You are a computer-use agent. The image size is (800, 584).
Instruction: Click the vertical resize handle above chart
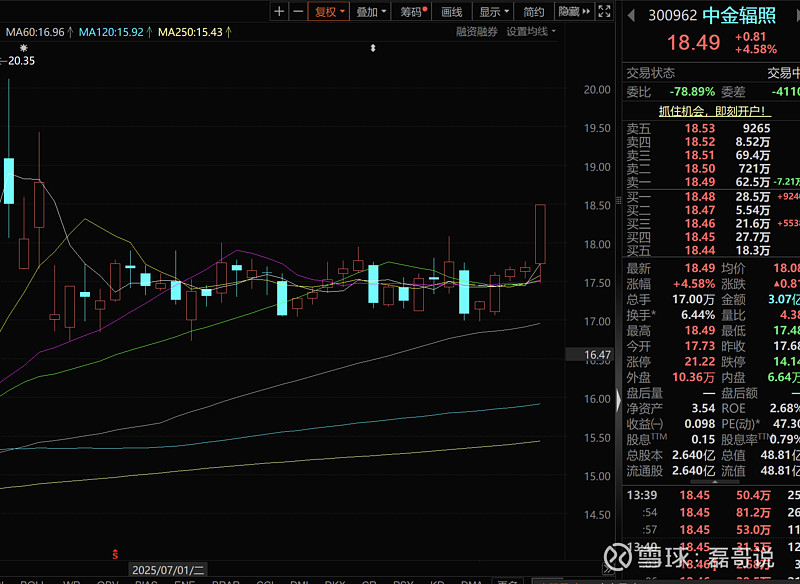coord(373,48)
